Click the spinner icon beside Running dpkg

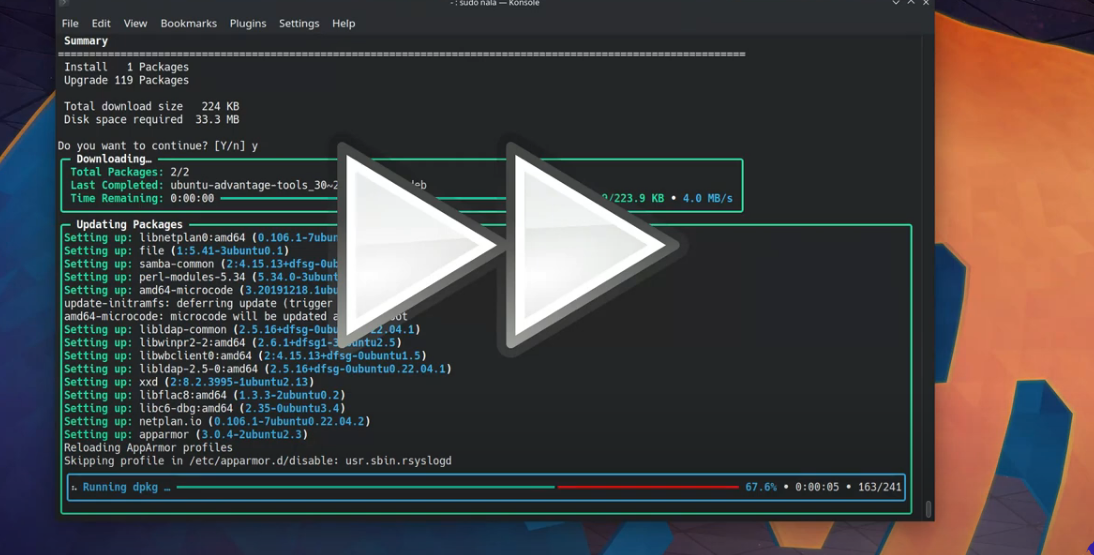[74, 488]
